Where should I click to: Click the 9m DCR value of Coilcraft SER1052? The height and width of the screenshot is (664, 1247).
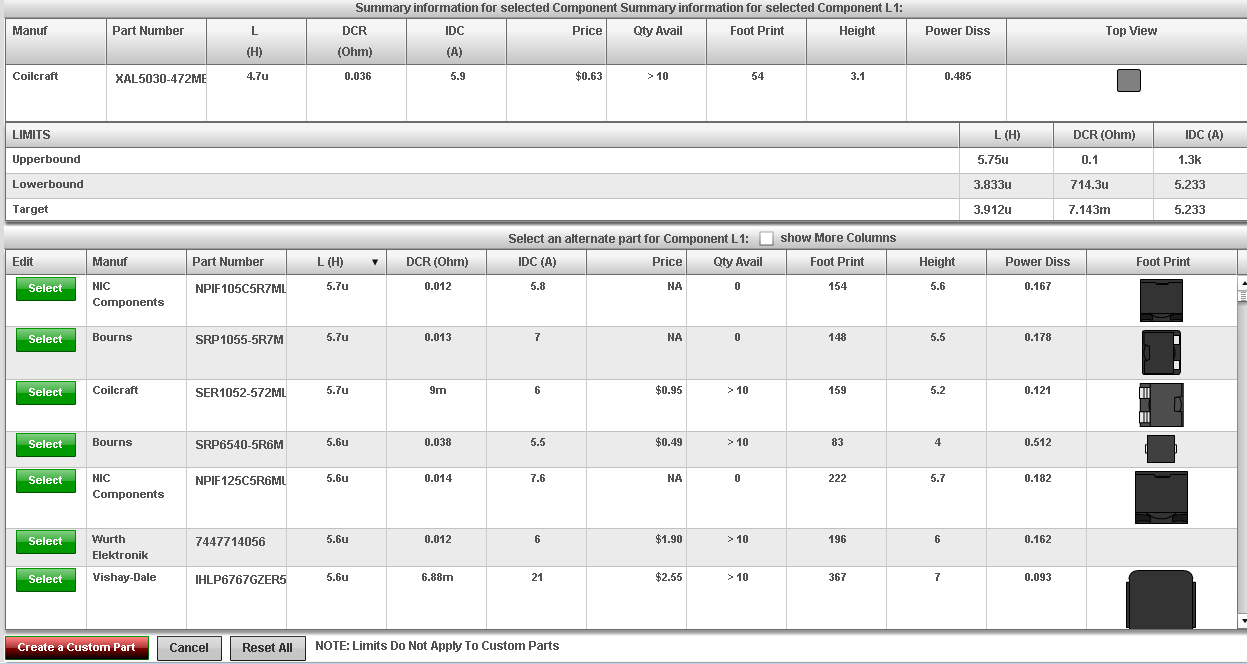pos(437,390)
